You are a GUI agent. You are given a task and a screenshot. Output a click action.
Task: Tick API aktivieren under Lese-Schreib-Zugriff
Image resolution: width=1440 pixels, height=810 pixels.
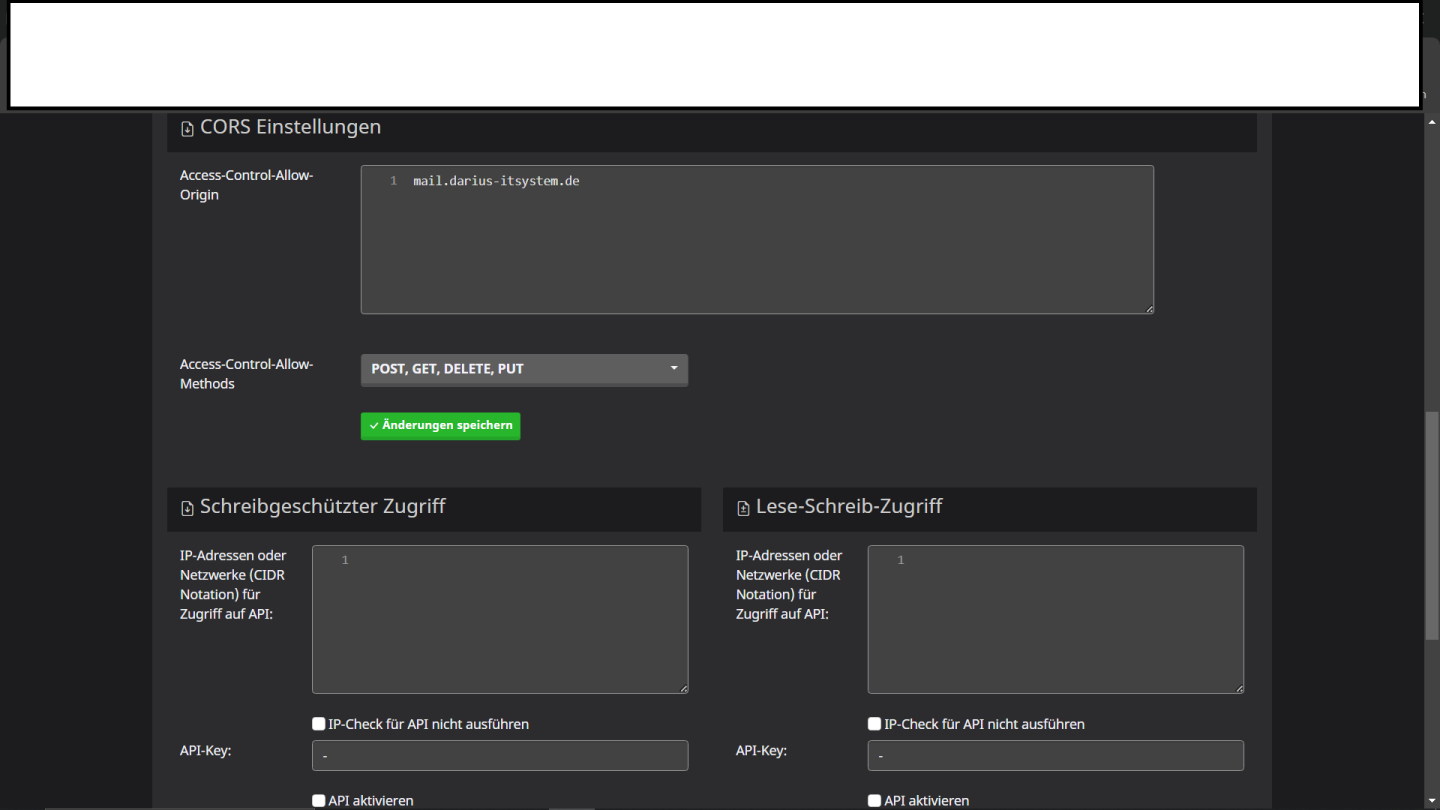(x=875, y=801)
